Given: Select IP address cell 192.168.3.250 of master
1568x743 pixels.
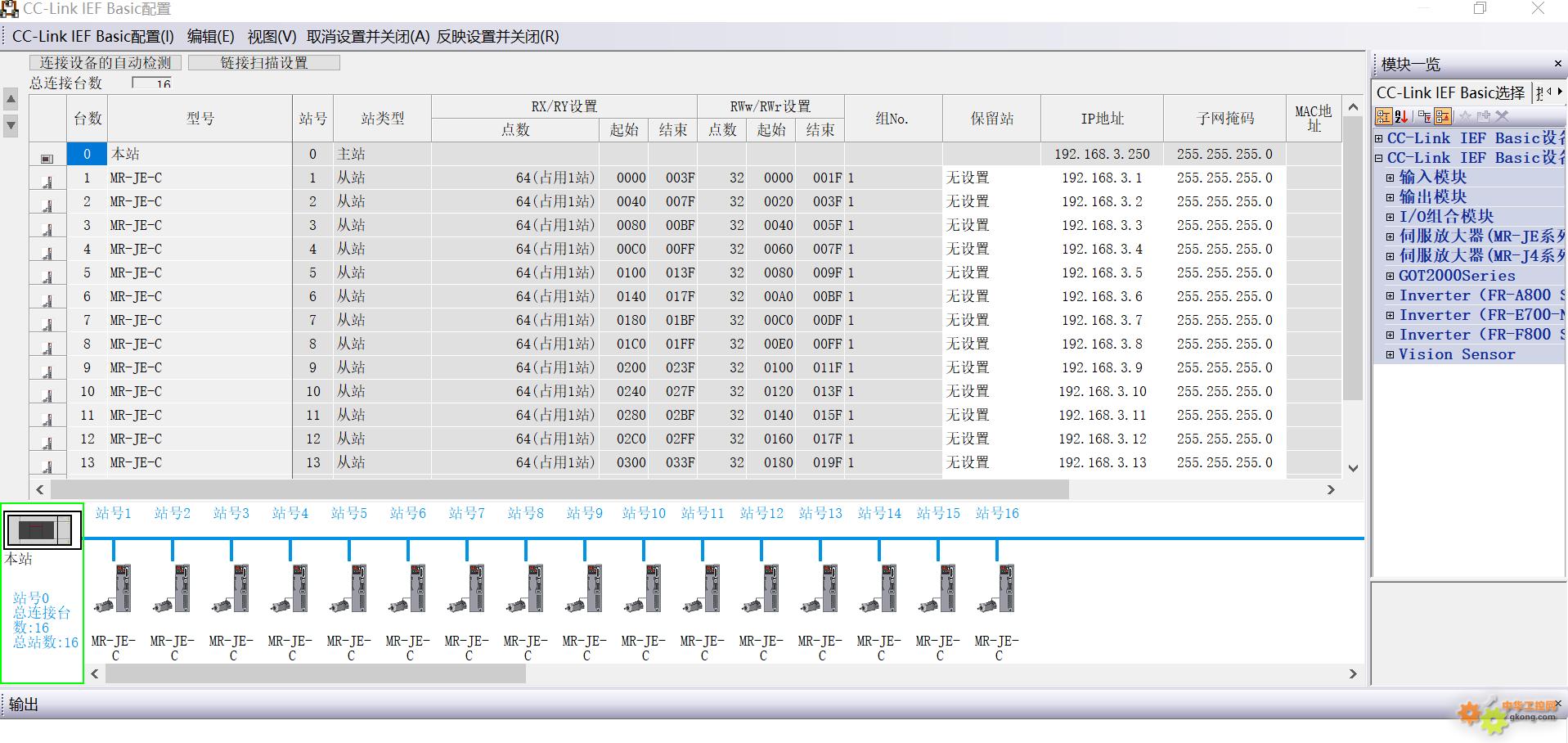Looking at the screenshot, I should [x=1102, y=154].
